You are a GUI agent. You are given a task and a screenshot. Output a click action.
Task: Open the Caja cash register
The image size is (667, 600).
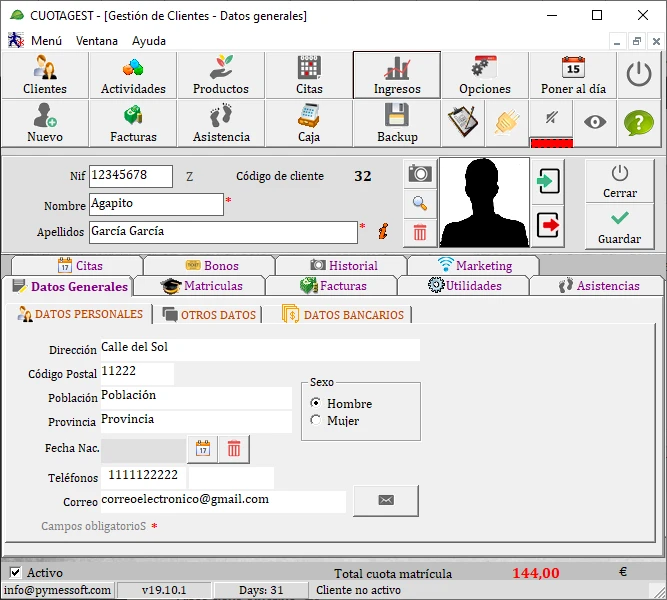click(309, 123)
